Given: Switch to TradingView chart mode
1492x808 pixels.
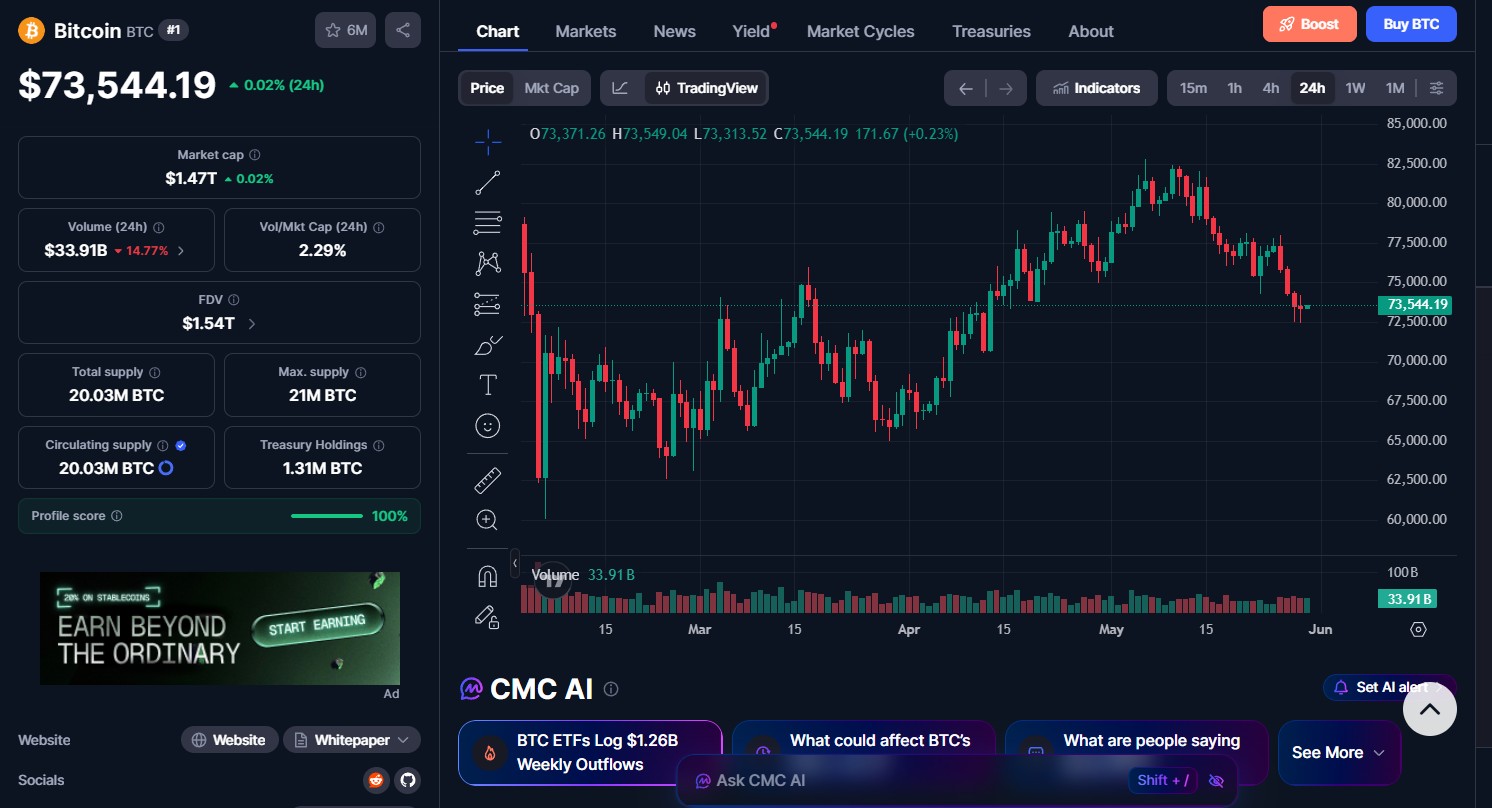Looking at the screenshot, I should click(x=707, y=88).
